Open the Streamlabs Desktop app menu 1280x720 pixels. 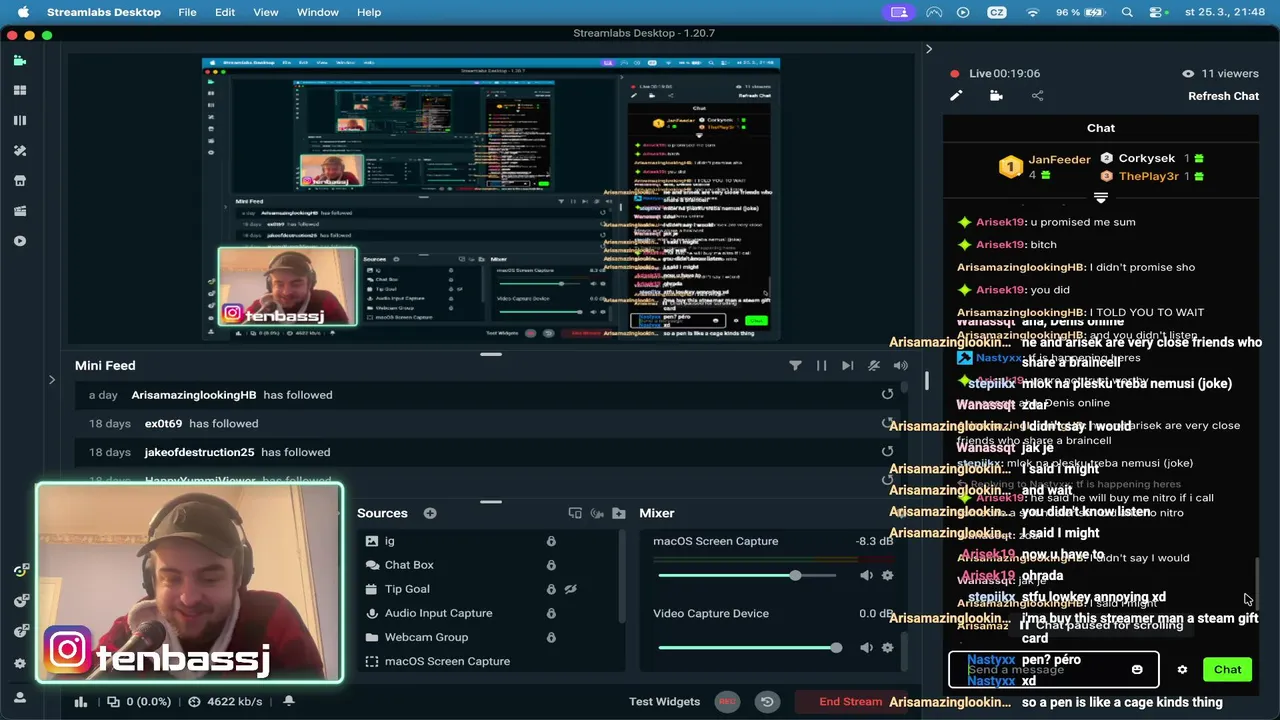click(x=104, y=12)
